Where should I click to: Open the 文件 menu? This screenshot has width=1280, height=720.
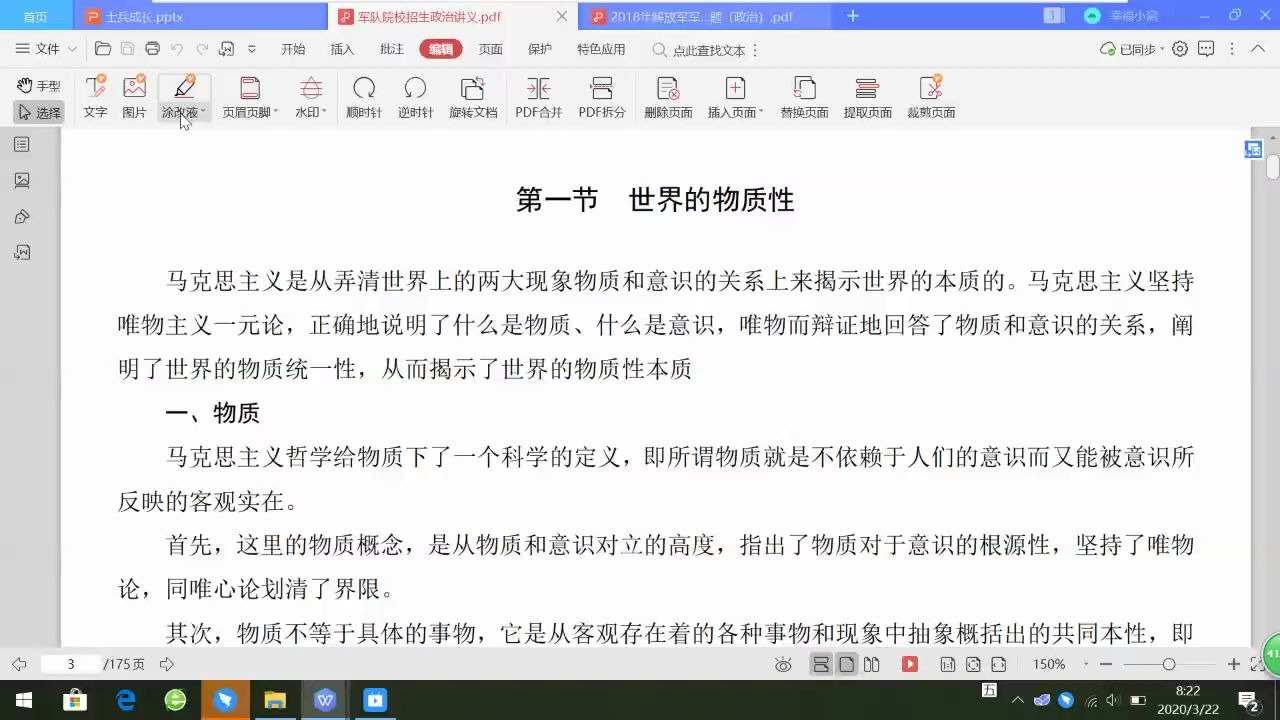47,49
